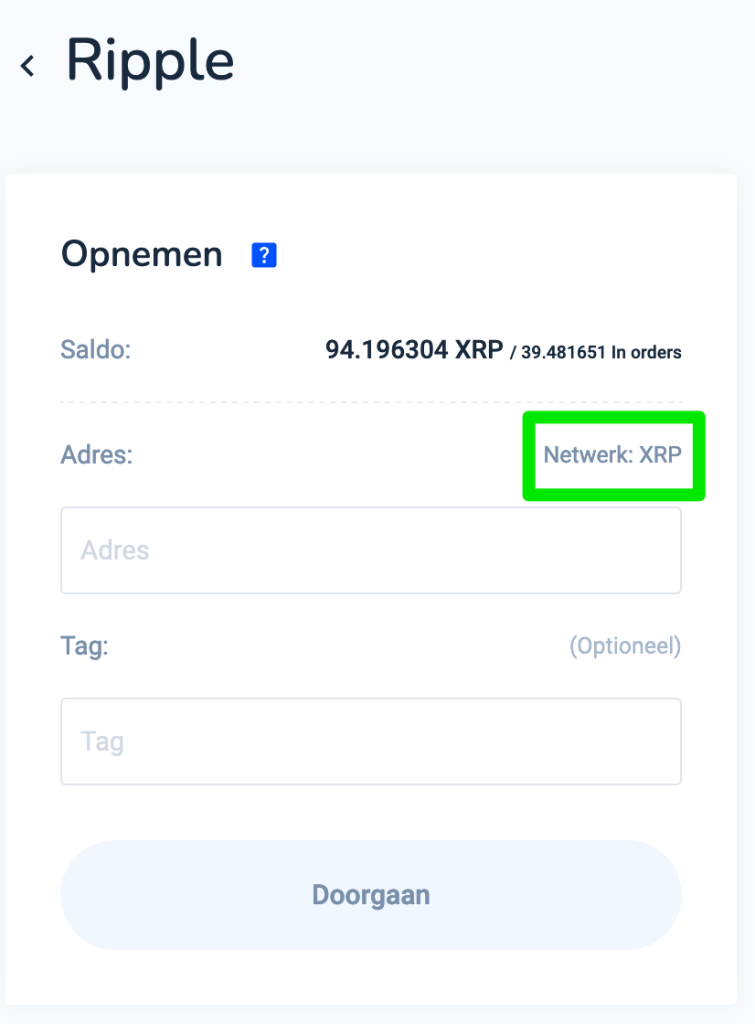Focus the Tag input field
Screen dimensions: 755x1024
pyautogui.click(x=370, y=741)
